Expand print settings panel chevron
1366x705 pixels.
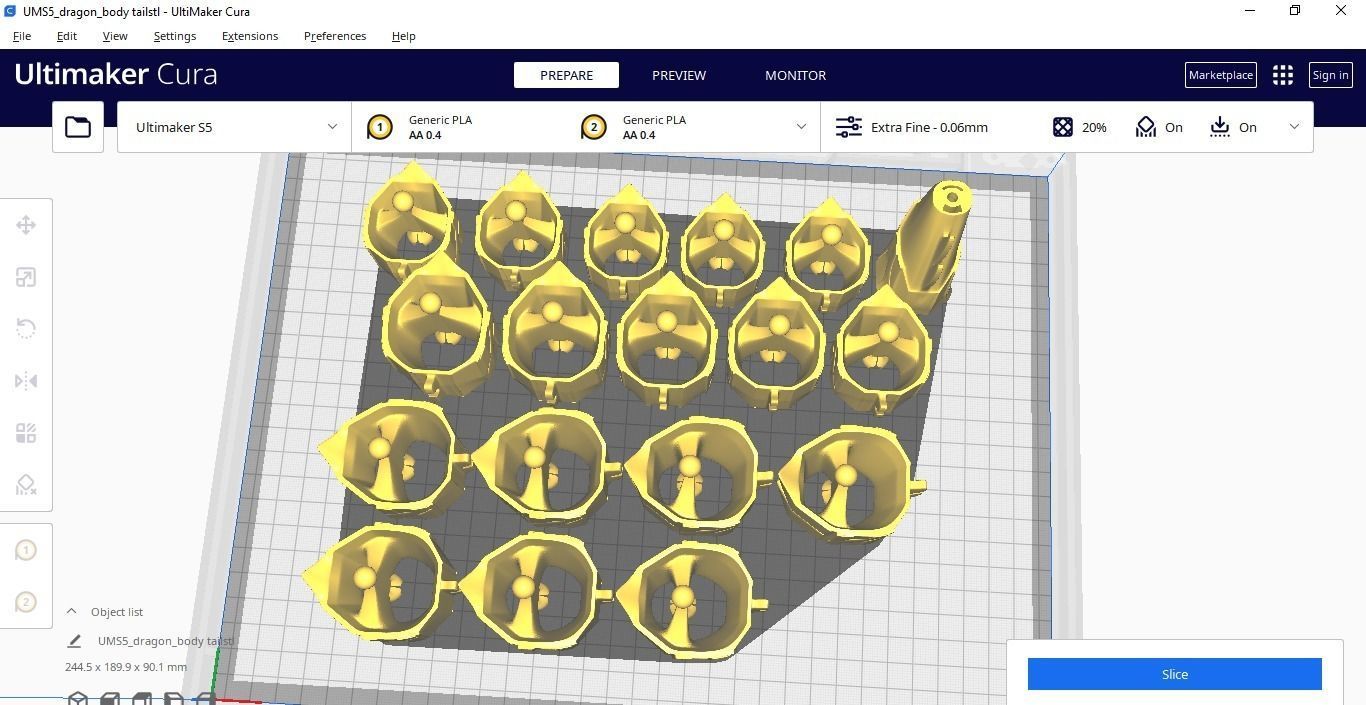click(x=1294, y=127)
